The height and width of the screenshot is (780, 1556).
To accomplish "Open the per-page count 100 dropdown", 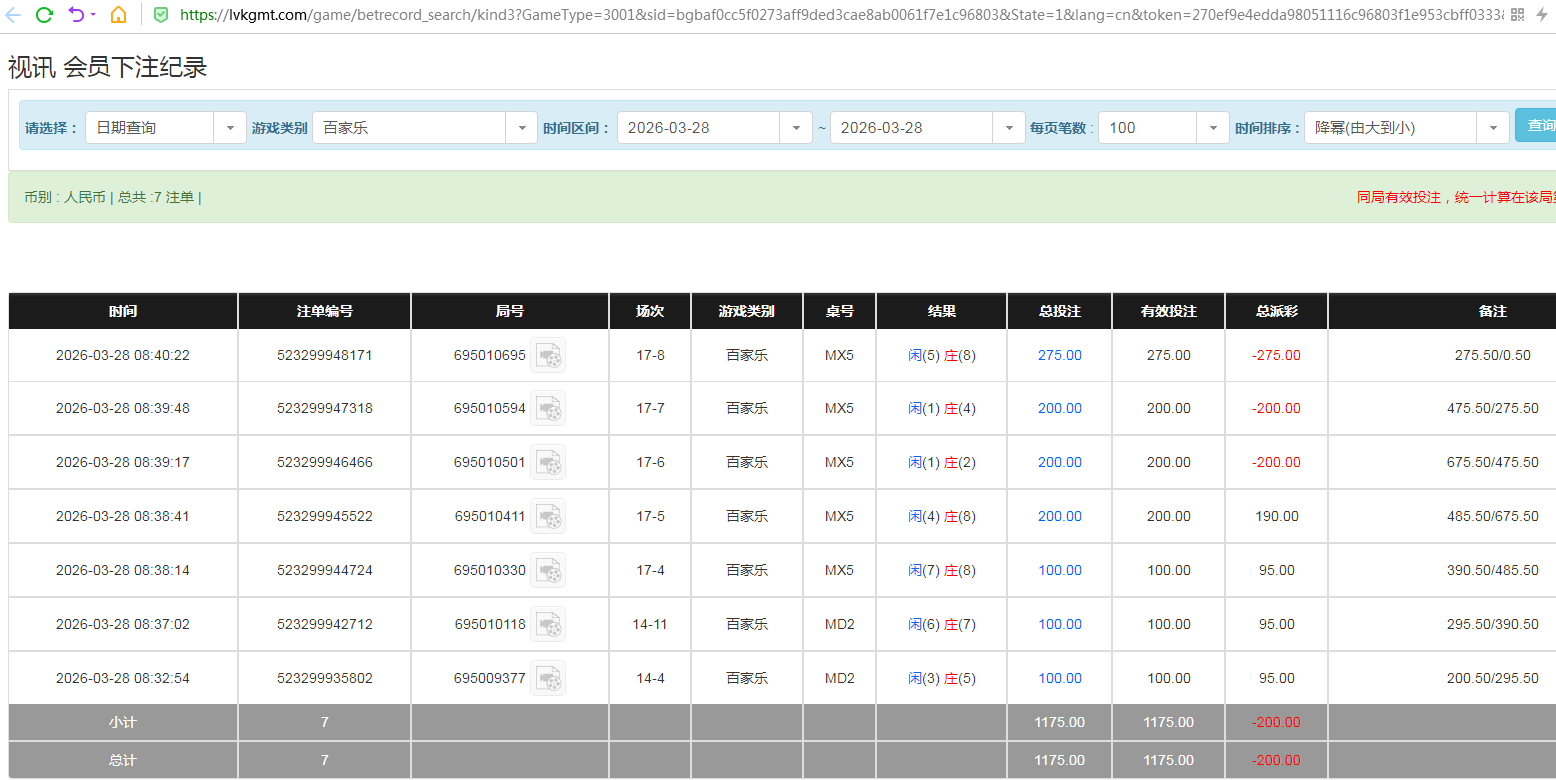I will [x=1212, y=128].
